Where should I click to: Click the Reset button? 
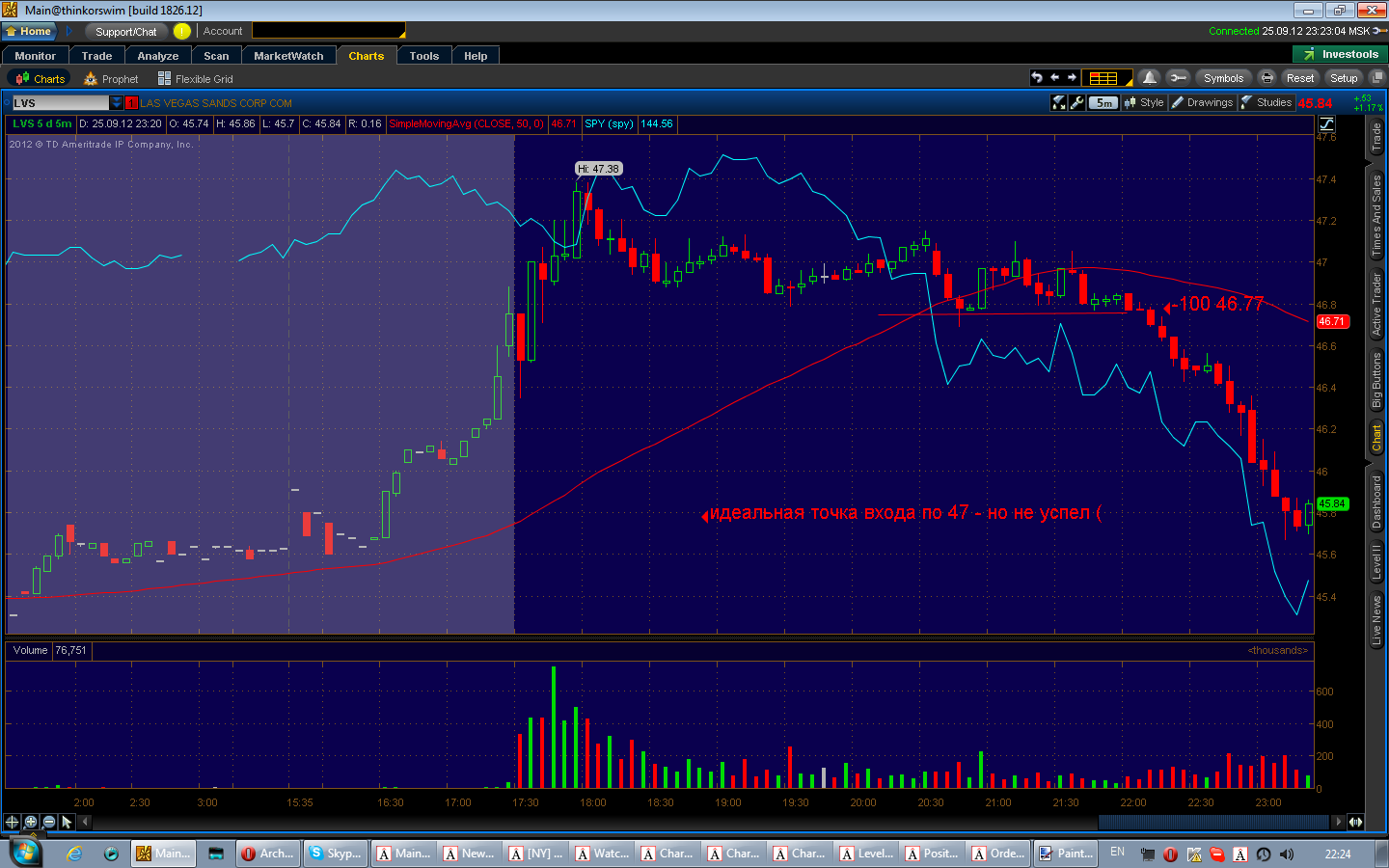tap(1299, 78)
